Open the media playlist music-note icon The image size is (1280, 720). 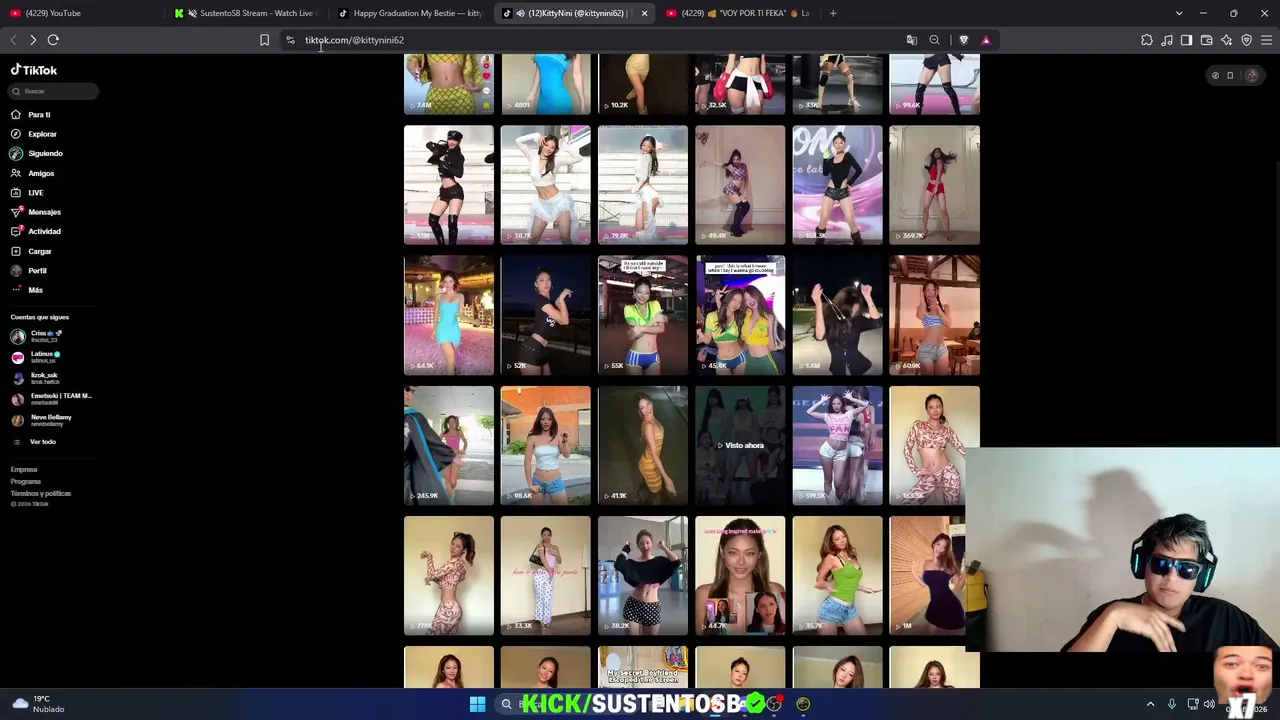(1167, 40)
